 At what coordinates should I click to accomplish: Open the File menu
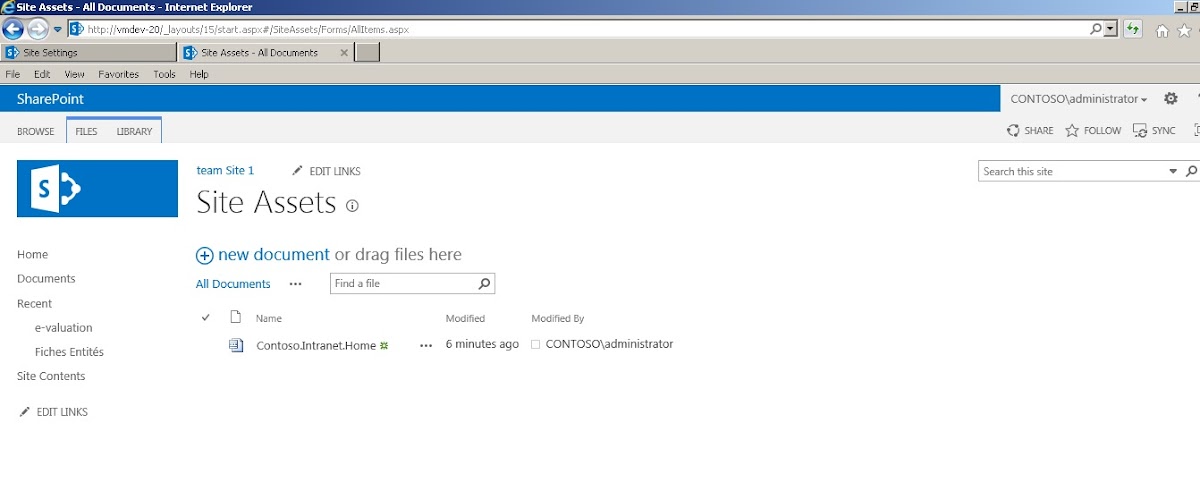13,74
